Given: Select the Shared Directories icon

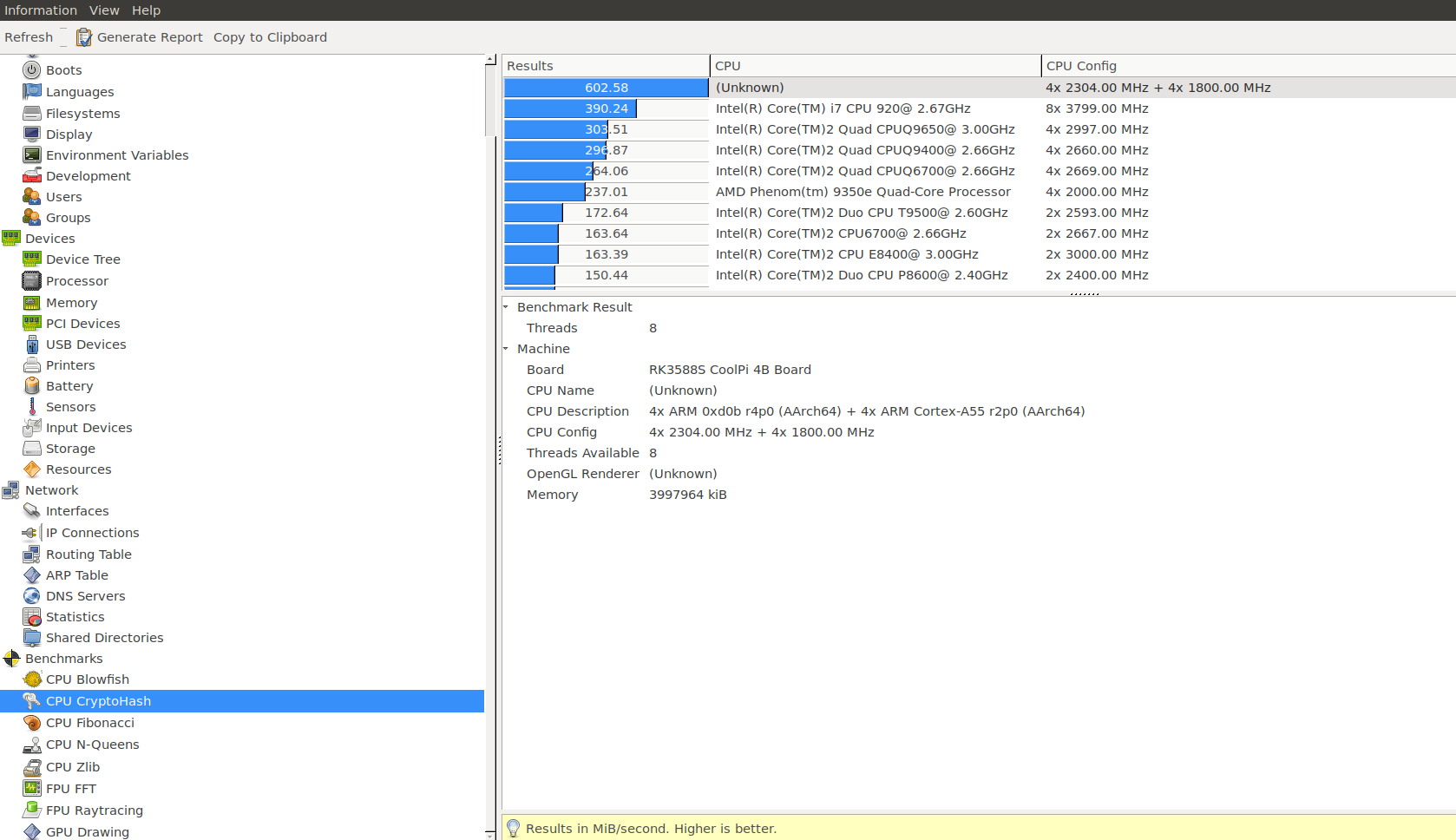Looking at the screenshot, I should tap(32, 638).
